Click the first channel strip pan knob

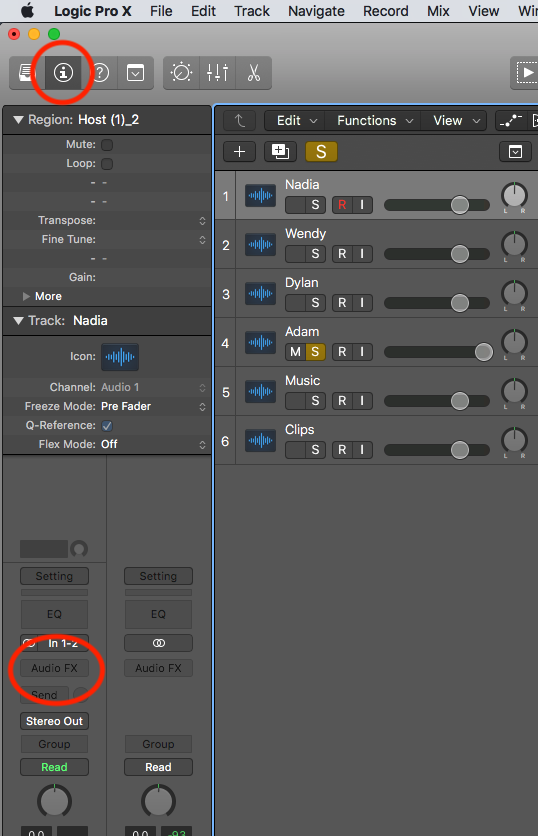click(x=54, y=801)
